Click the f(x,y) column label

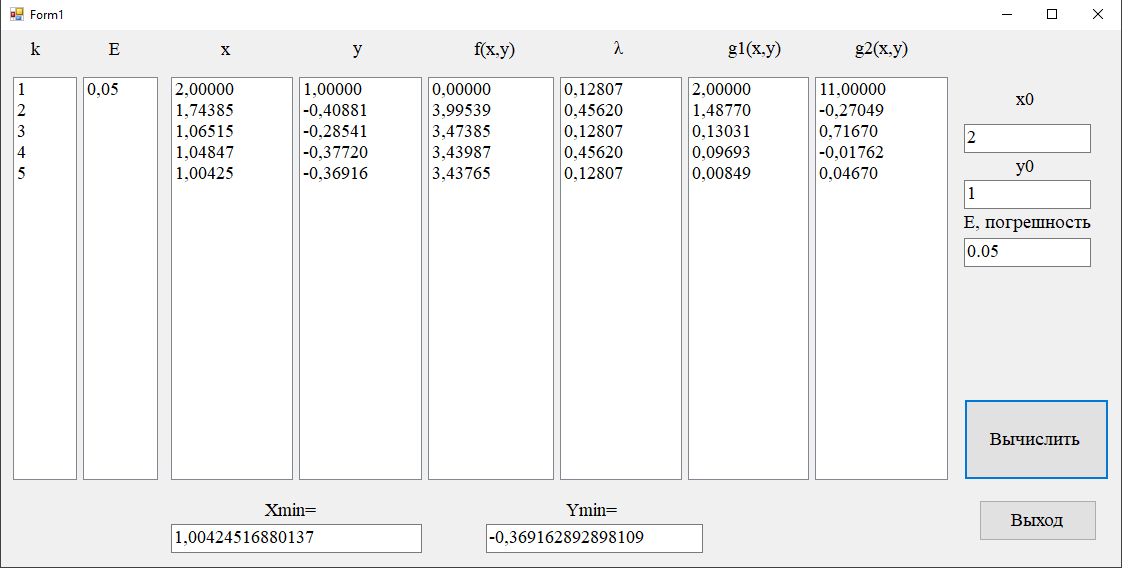point(494,49)
